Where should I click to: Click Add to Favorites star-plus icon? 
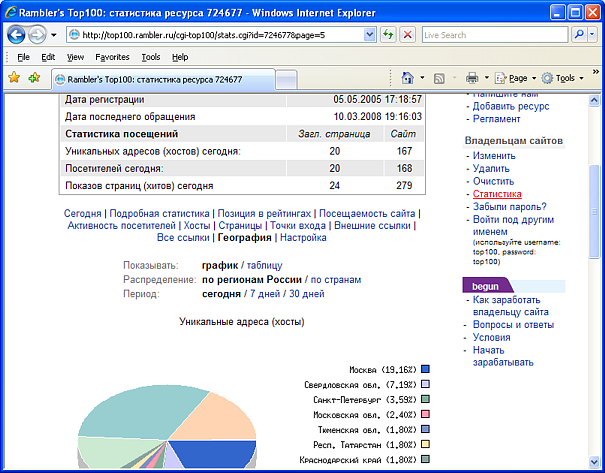point(34,78)
